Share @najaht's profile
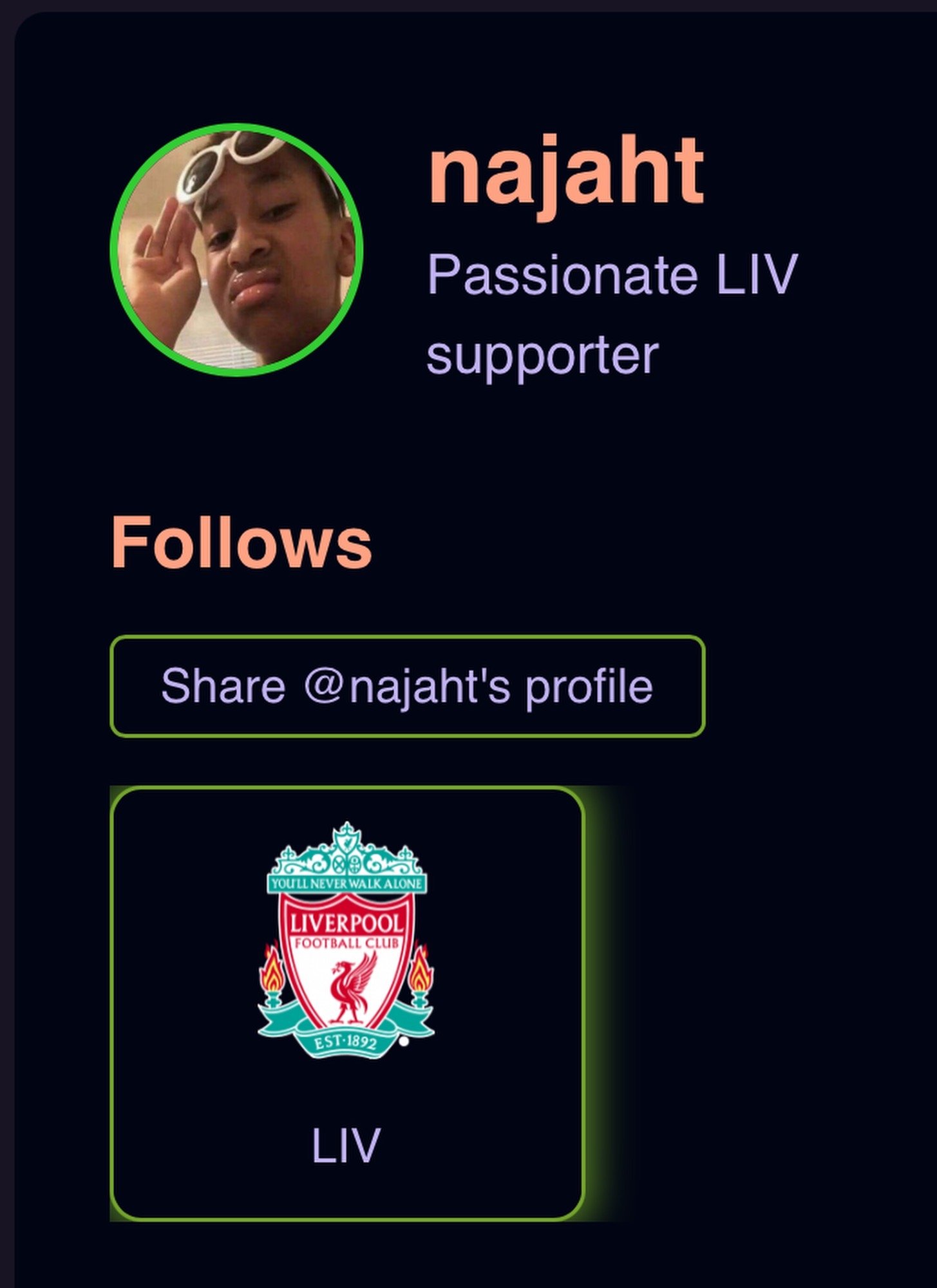This screenshot has height=1288, width=937. [x=407, y=686]
